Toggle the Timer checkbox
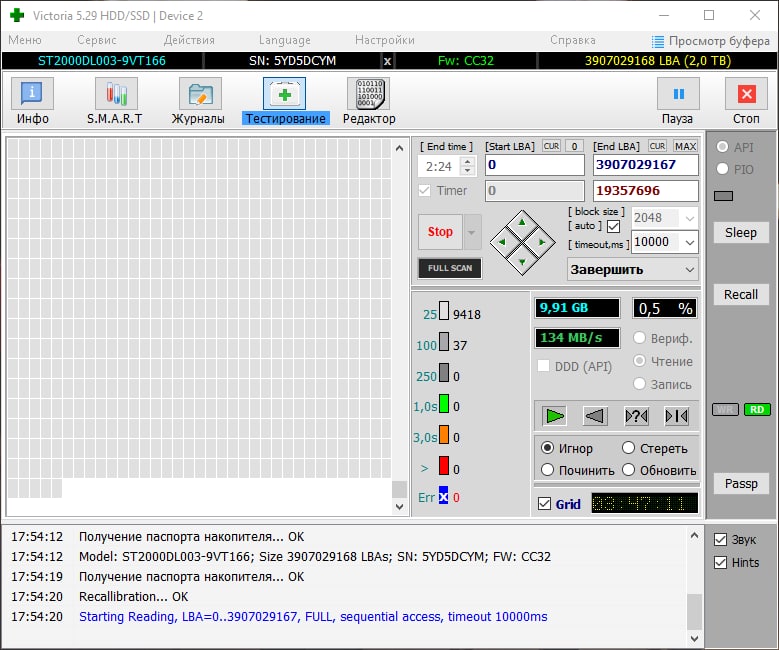 tap(424, 190)
